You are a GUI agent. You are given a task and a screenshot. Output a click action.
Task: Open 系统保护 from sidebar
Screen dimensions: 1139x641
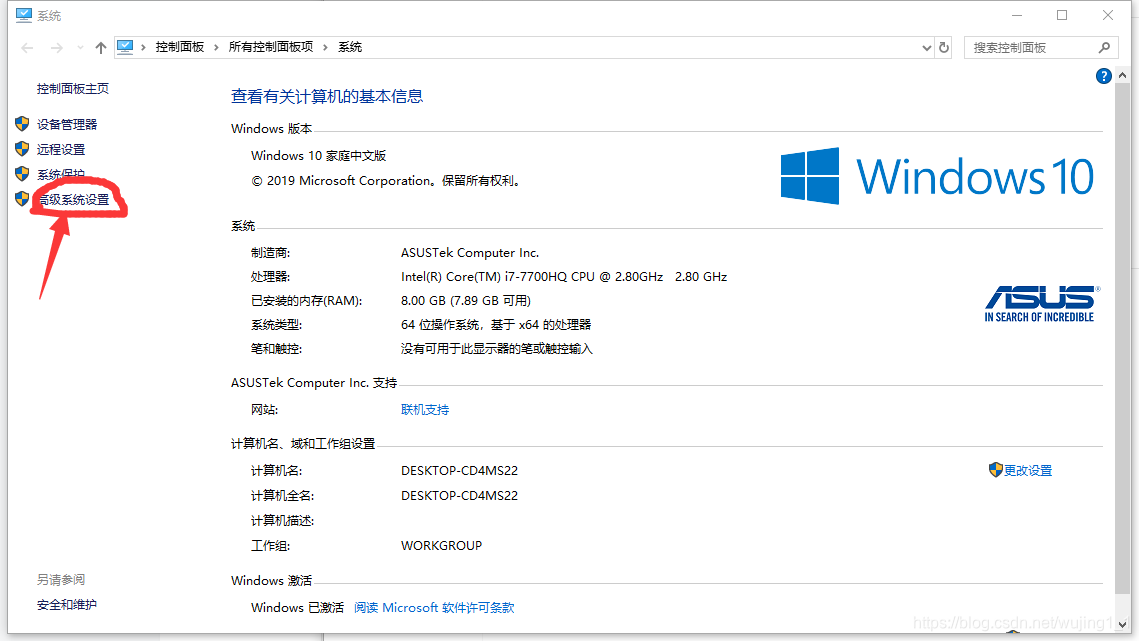(61, 174)
